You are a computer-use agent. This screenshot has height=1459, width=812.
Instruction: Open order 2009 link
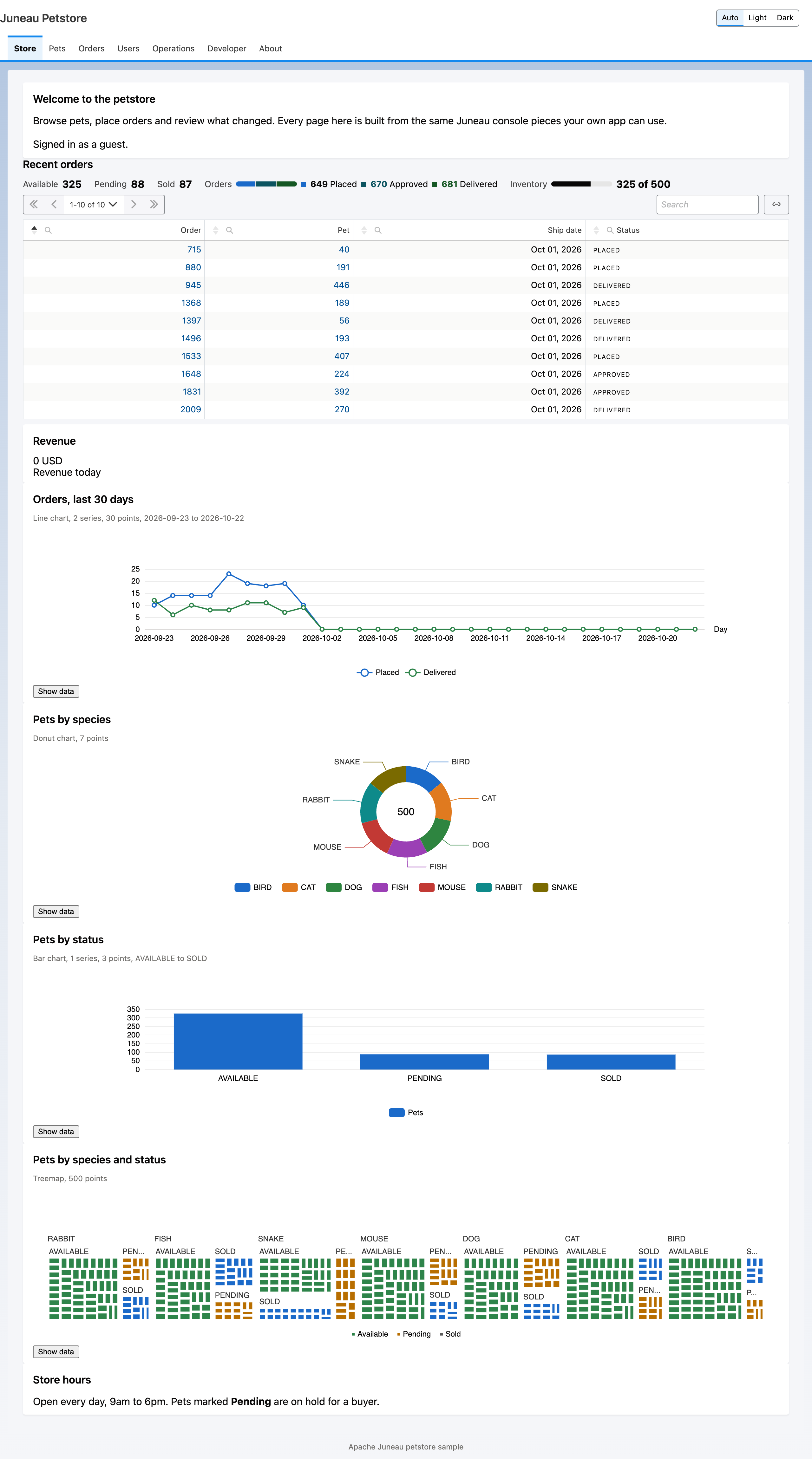[190, 409]
